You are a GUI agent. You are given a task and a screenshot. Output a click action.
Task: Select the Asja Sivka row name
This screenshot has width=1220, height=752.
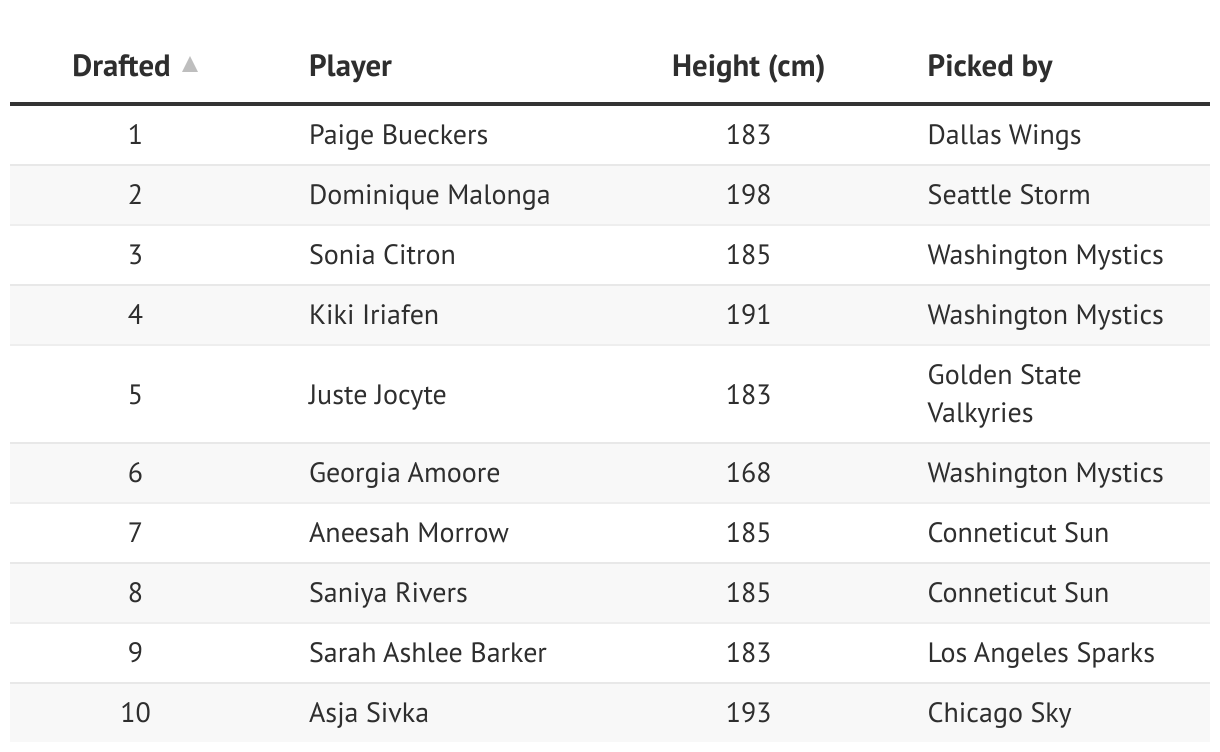coord(368,713)
